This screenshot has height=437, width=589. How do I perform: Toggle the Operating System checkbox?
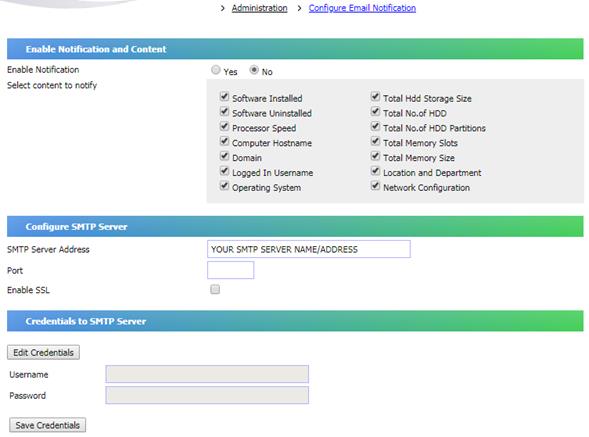[224, 186]
